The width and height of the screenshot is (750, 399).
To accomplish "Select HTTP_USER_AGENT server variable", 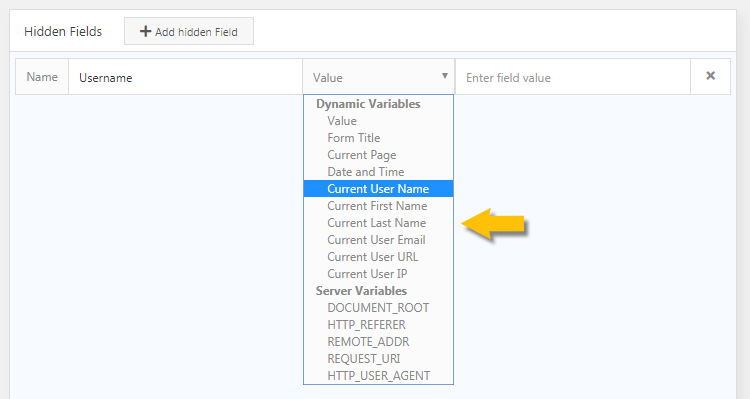I will (378, 376).
